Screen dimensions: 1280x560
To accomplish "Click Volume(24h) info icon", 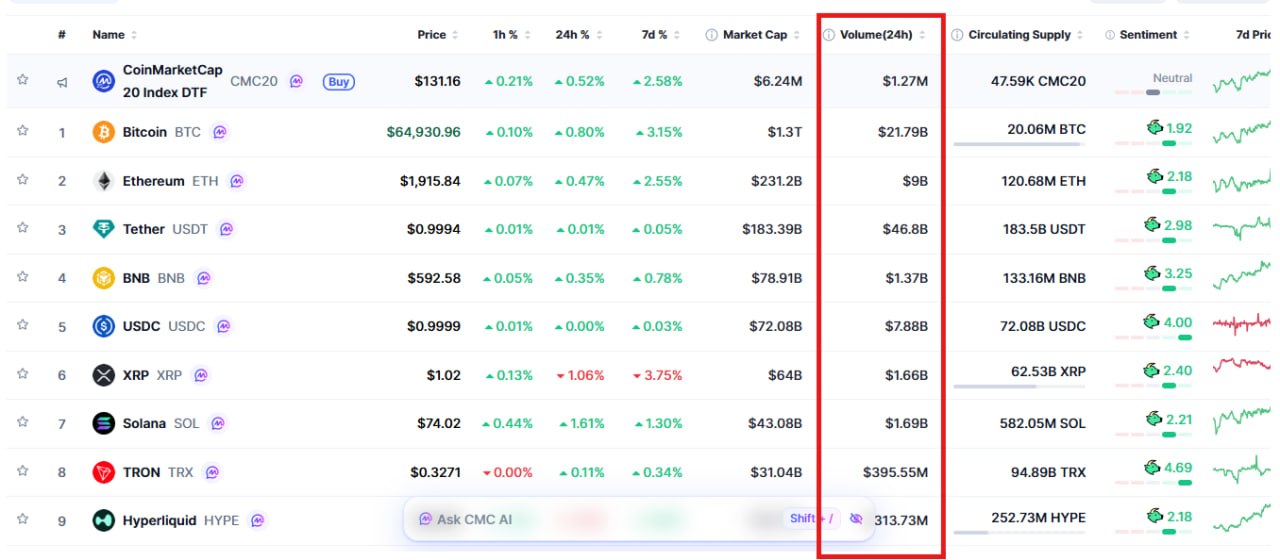I will [x=829, y=35].
